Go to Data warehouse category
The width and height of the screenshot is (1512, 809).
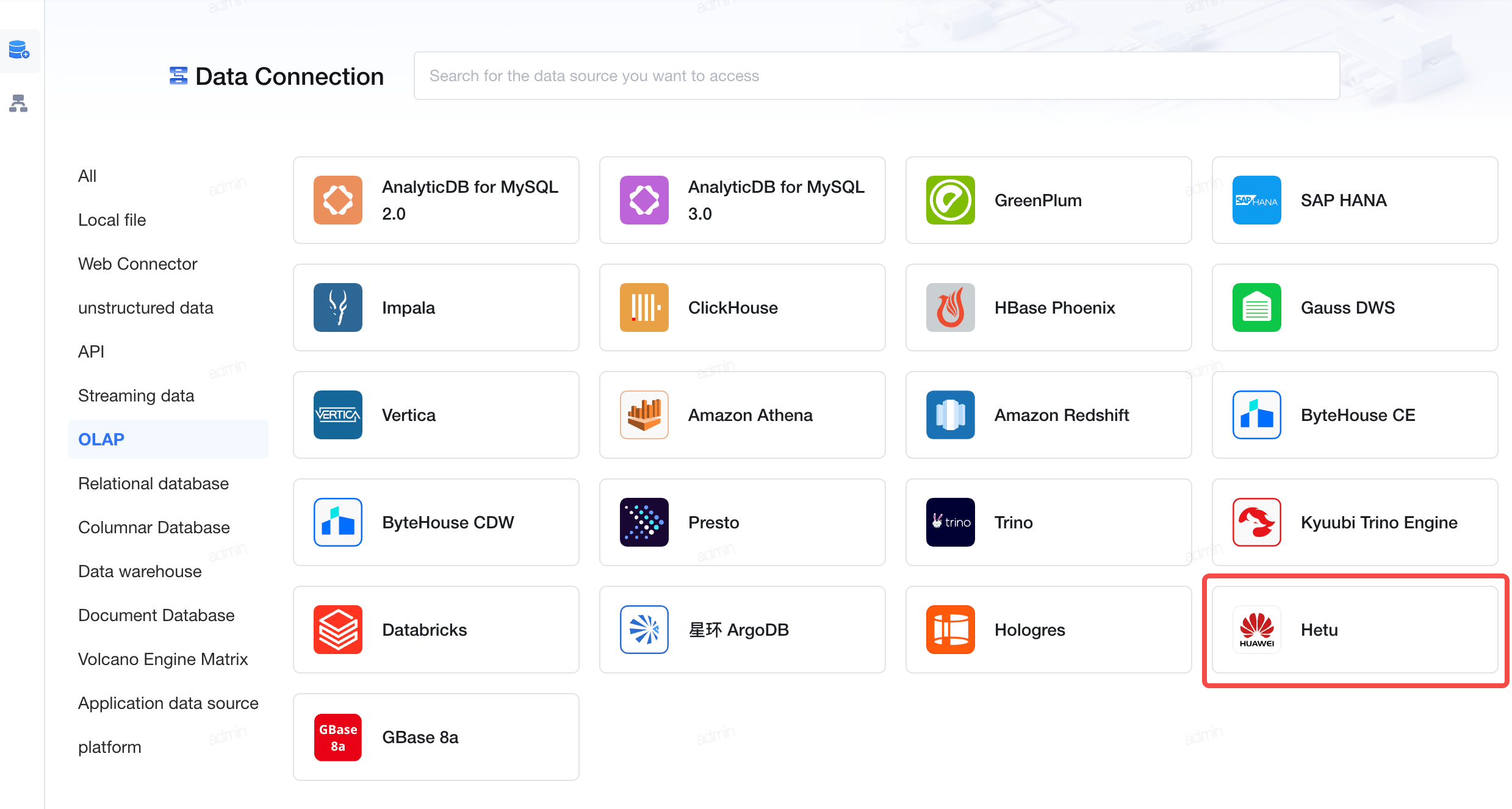(140, 571)
